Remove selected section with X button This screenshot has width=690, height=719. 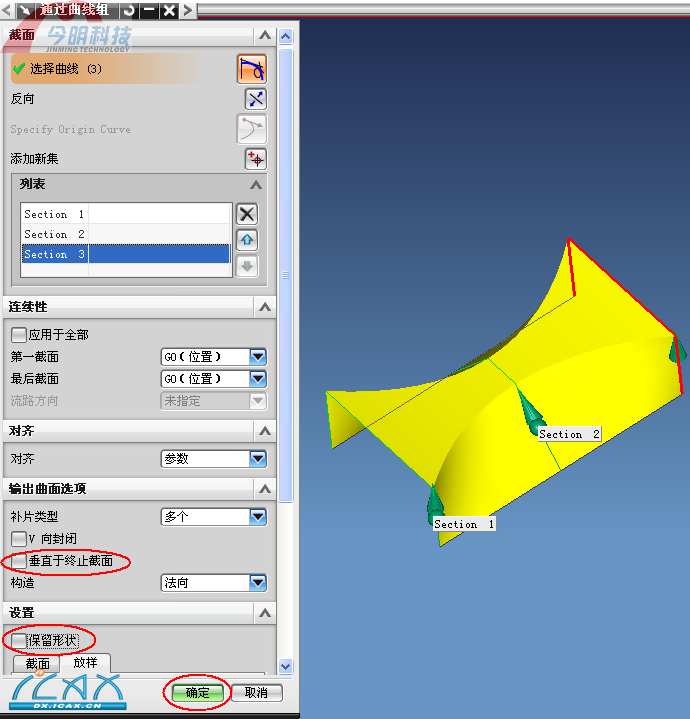[247, 214]
